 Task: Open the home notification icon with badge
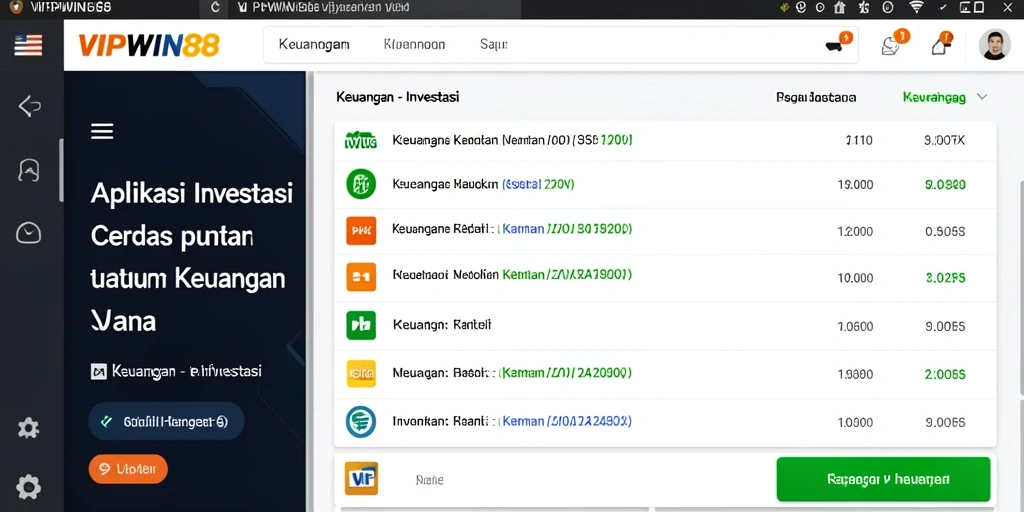(940, 44)
